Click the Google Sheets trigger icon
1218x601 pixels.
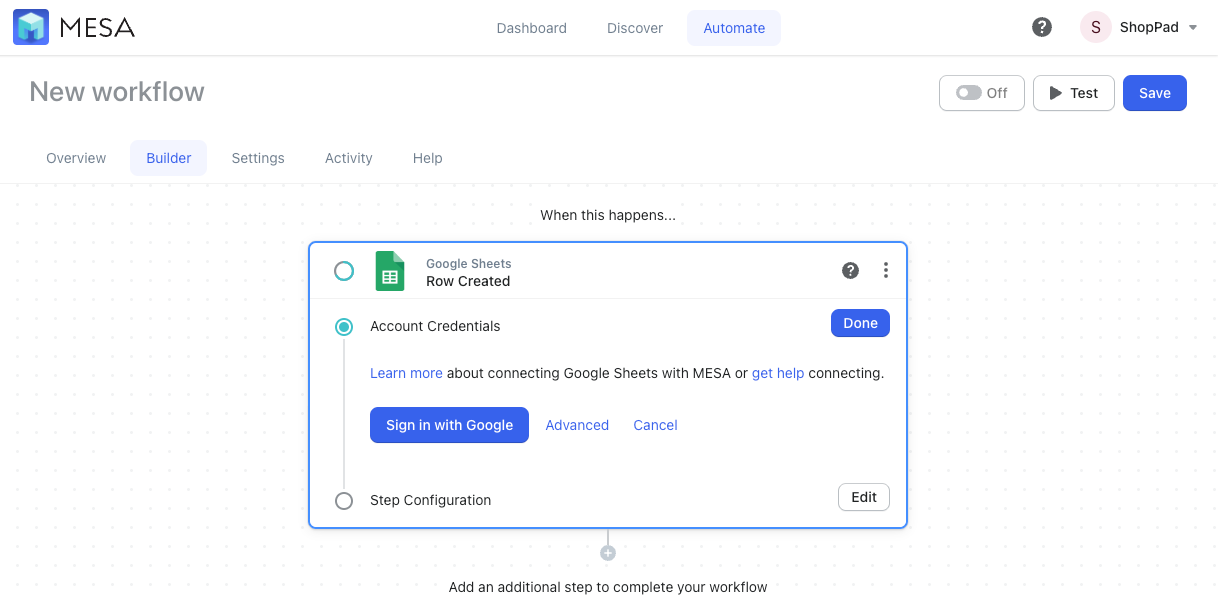click(x=390, y=270)
